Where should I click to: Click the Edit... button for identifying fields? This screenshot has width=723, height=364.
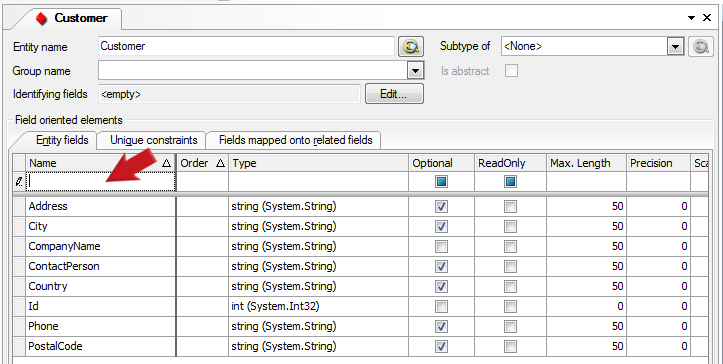pyautogui.click(x=394, y=94)
